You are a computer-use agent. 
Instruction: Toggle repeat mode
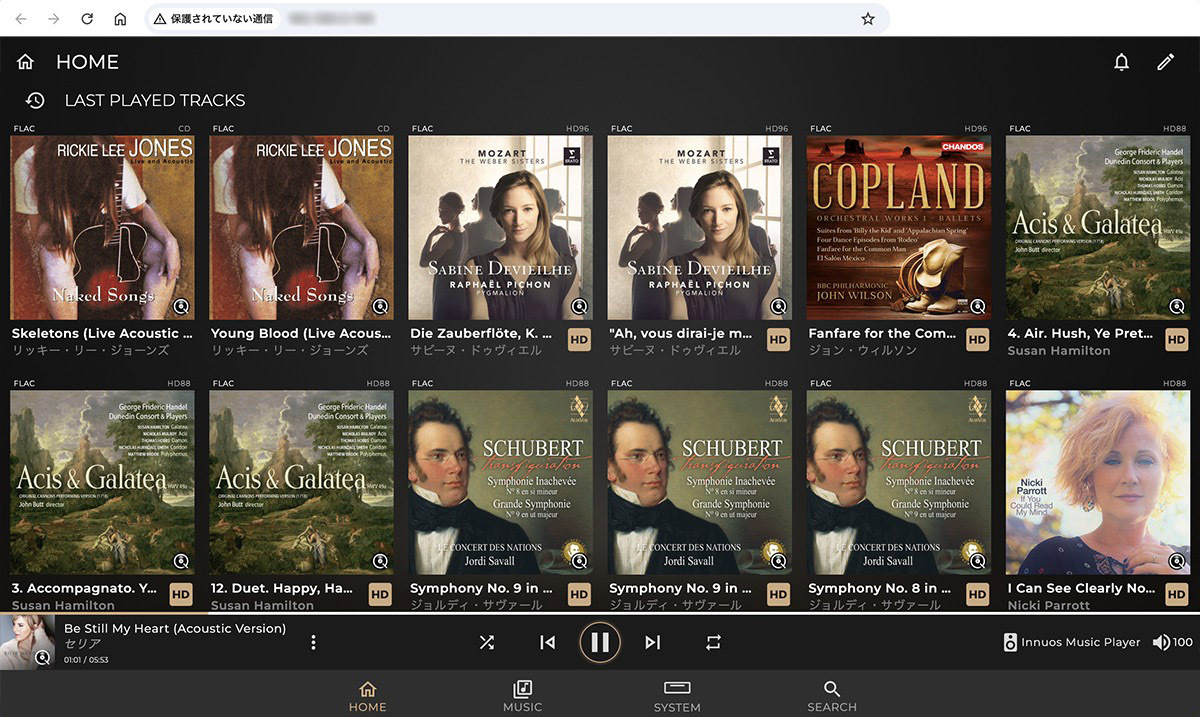tap(713, 642)
